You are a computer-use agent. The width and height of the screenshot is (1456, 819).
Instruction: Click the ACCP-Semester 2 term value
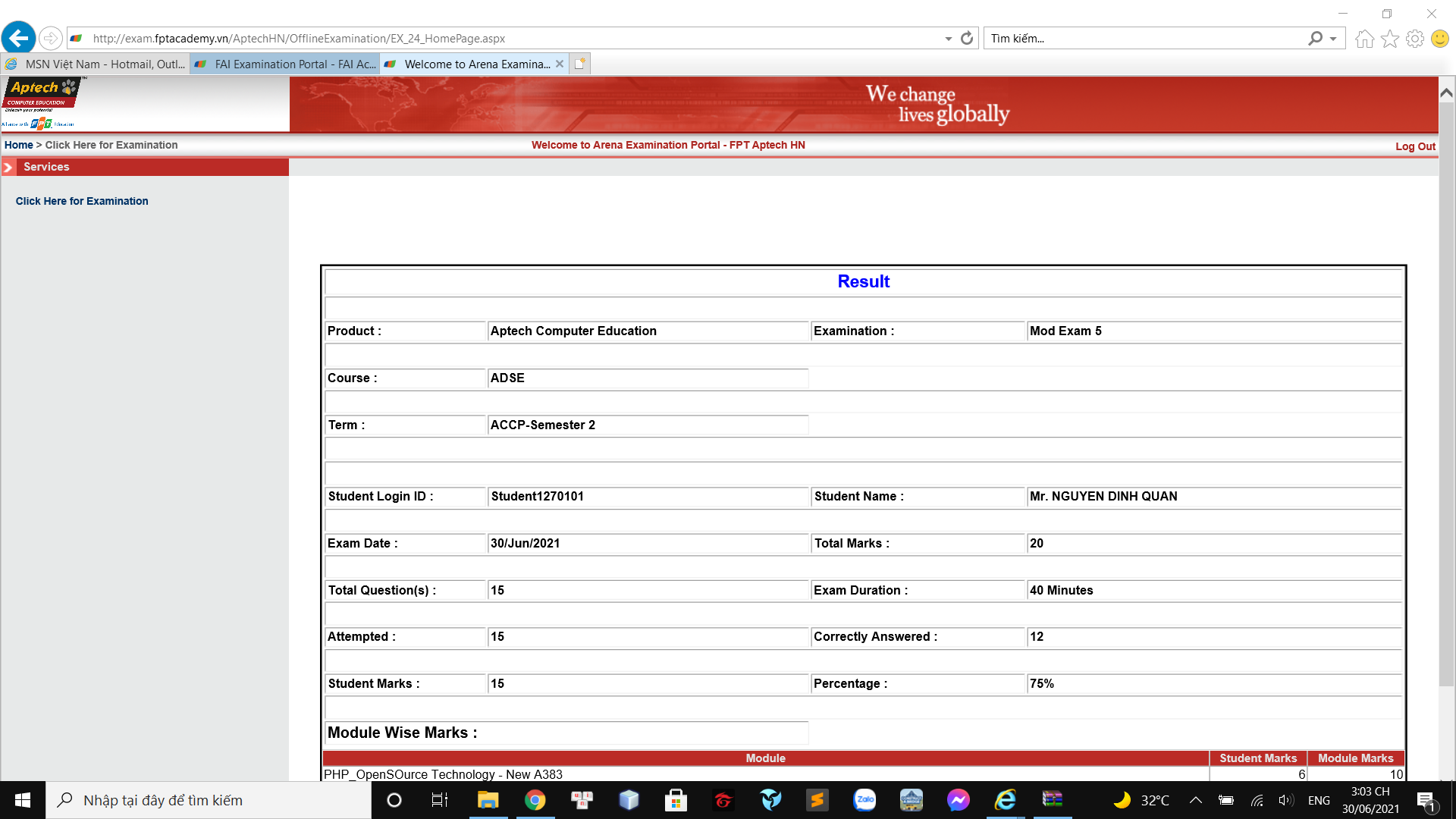(543, 425)
